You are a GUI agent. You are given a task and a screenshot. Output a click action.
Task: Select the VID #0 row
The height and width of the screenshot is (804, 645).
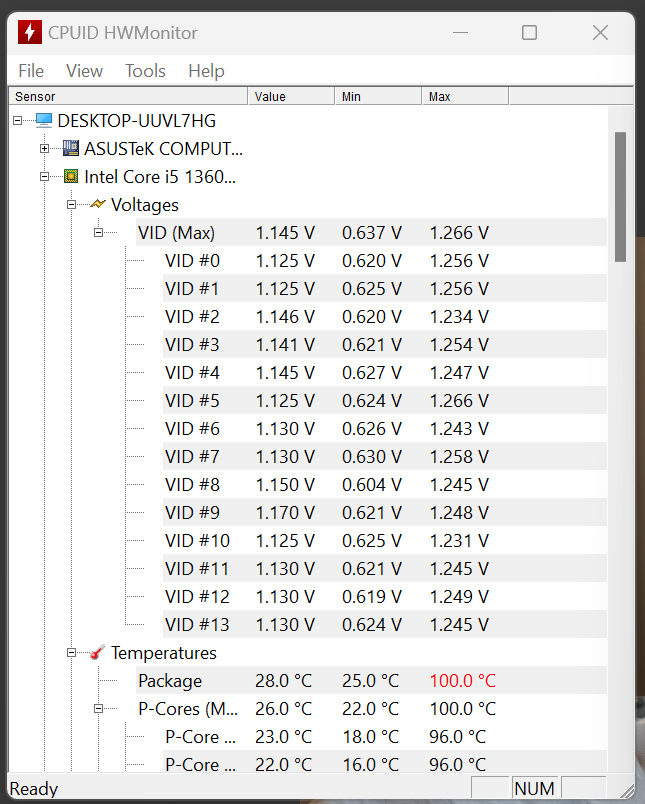click(385, 260)
